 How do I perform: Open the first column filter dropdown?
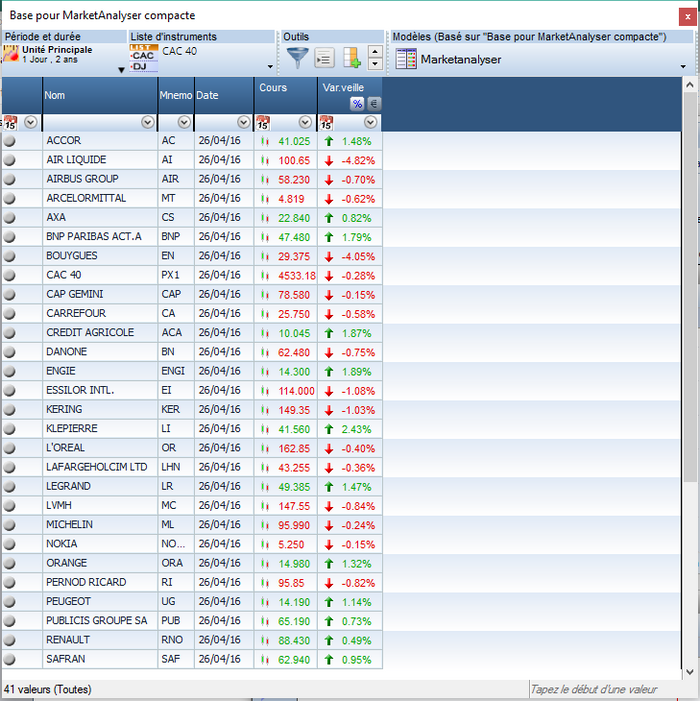tap(30, 122)
